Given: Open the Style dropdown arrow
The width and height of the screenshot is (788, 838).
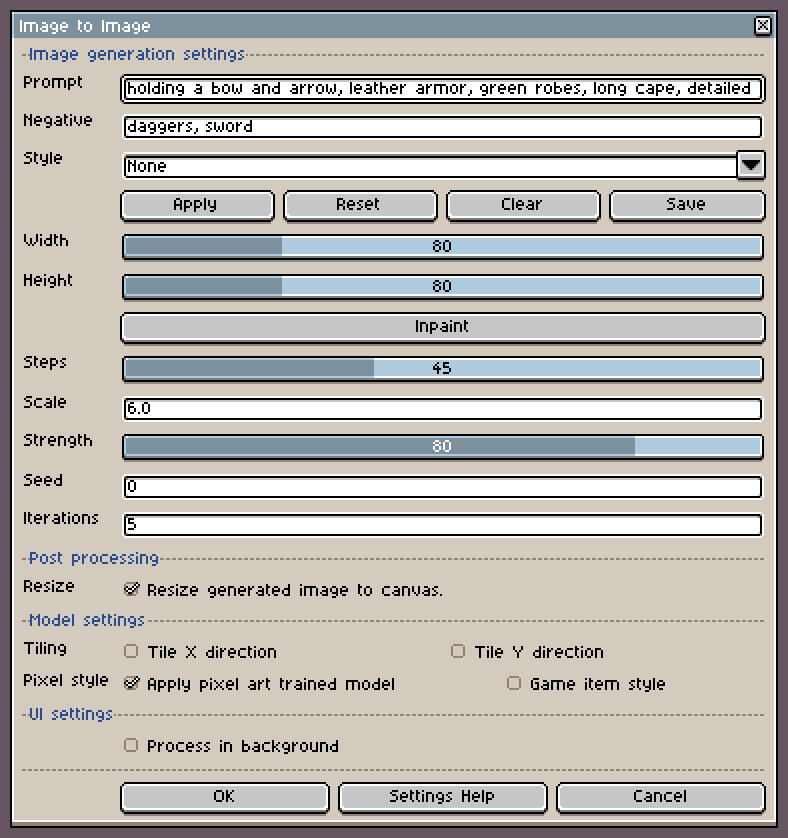Looking at the screenshot, I should coord(750,165).
